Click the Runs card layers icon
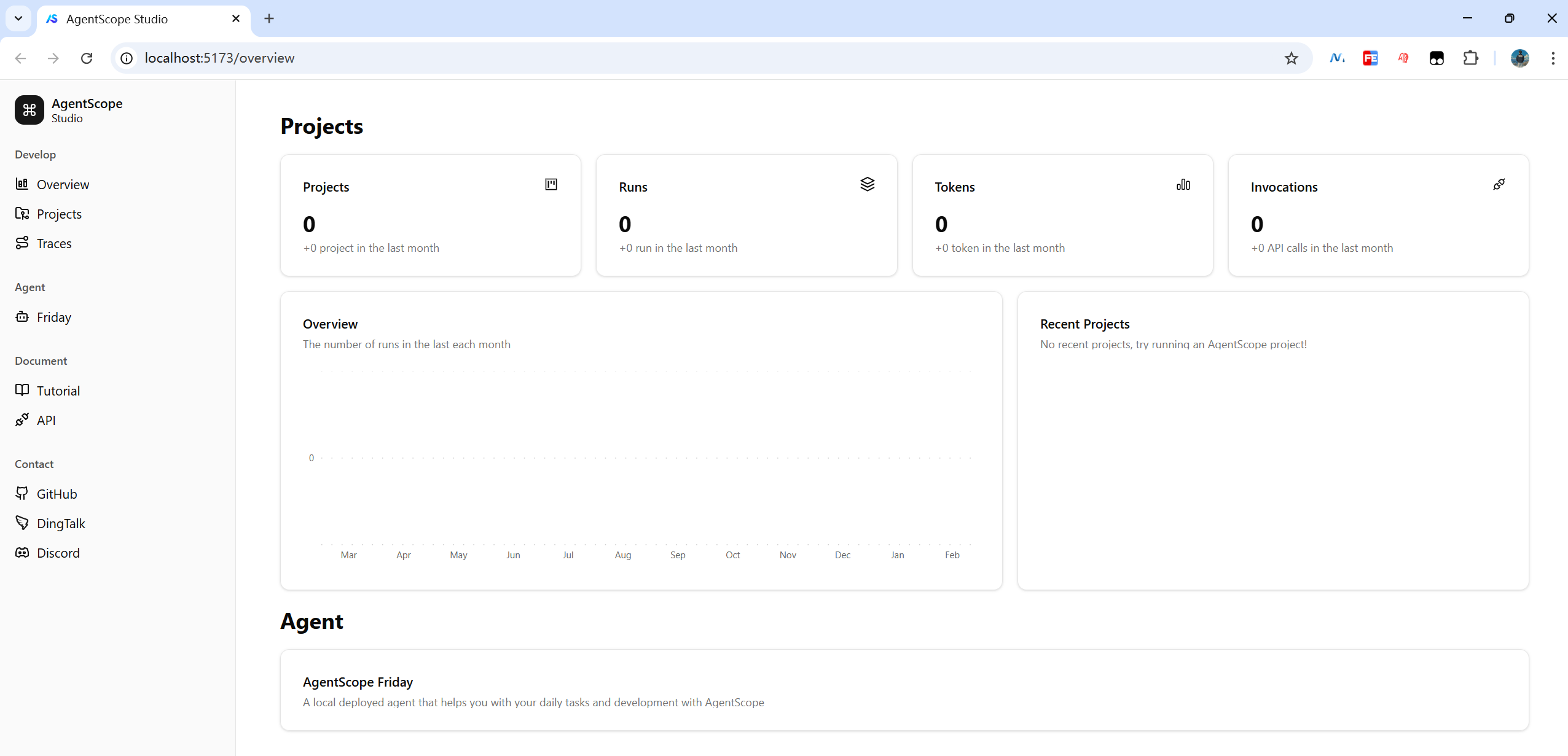 [866, 184]
